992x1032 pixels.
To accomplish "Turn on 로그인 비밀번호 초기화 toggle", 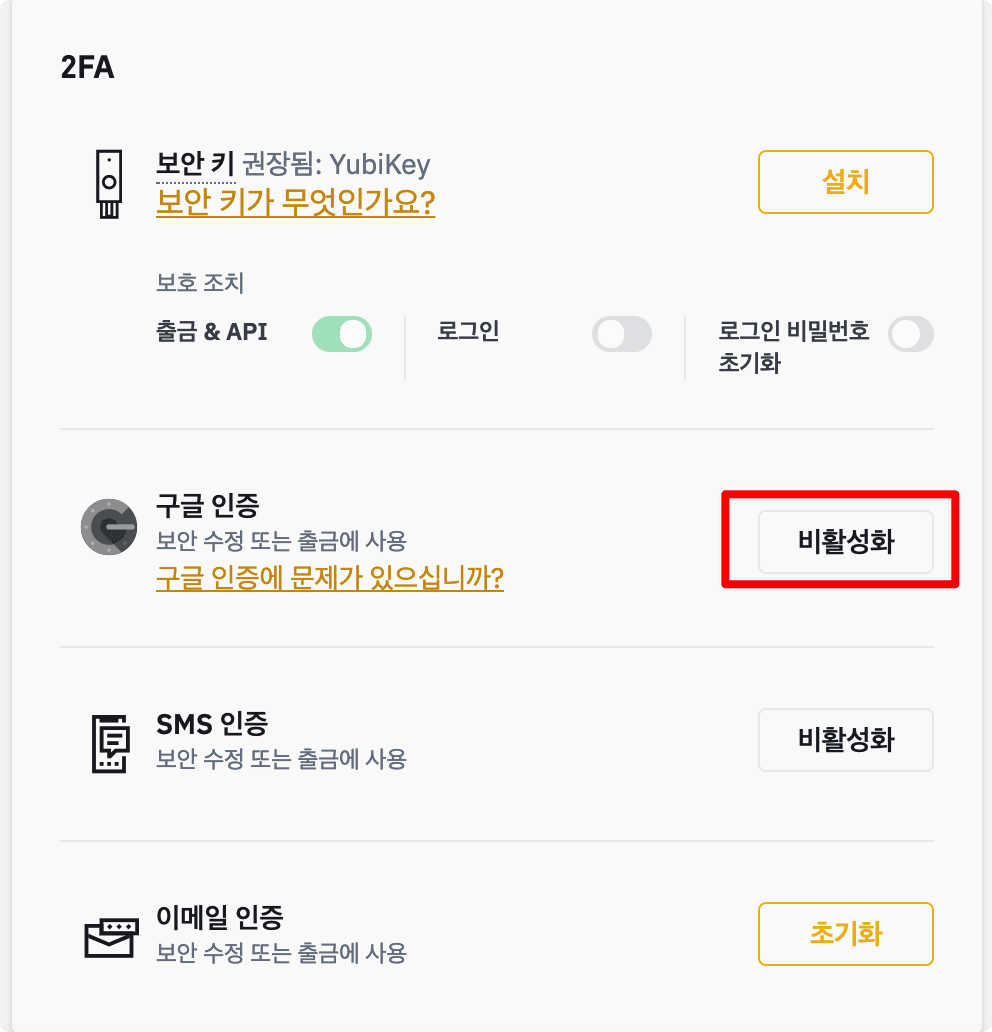I will point(910,334).
